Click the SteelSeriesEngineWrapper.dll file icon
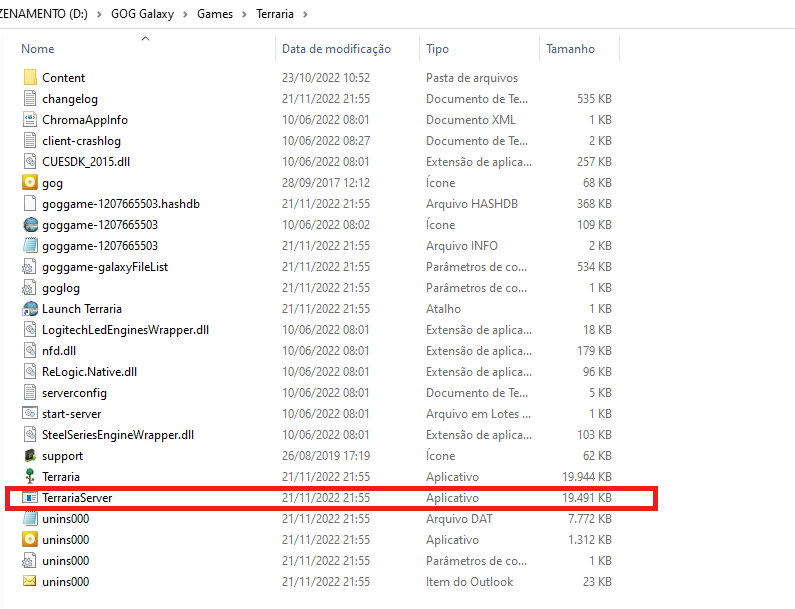795x609 pixels. [30, 435]
